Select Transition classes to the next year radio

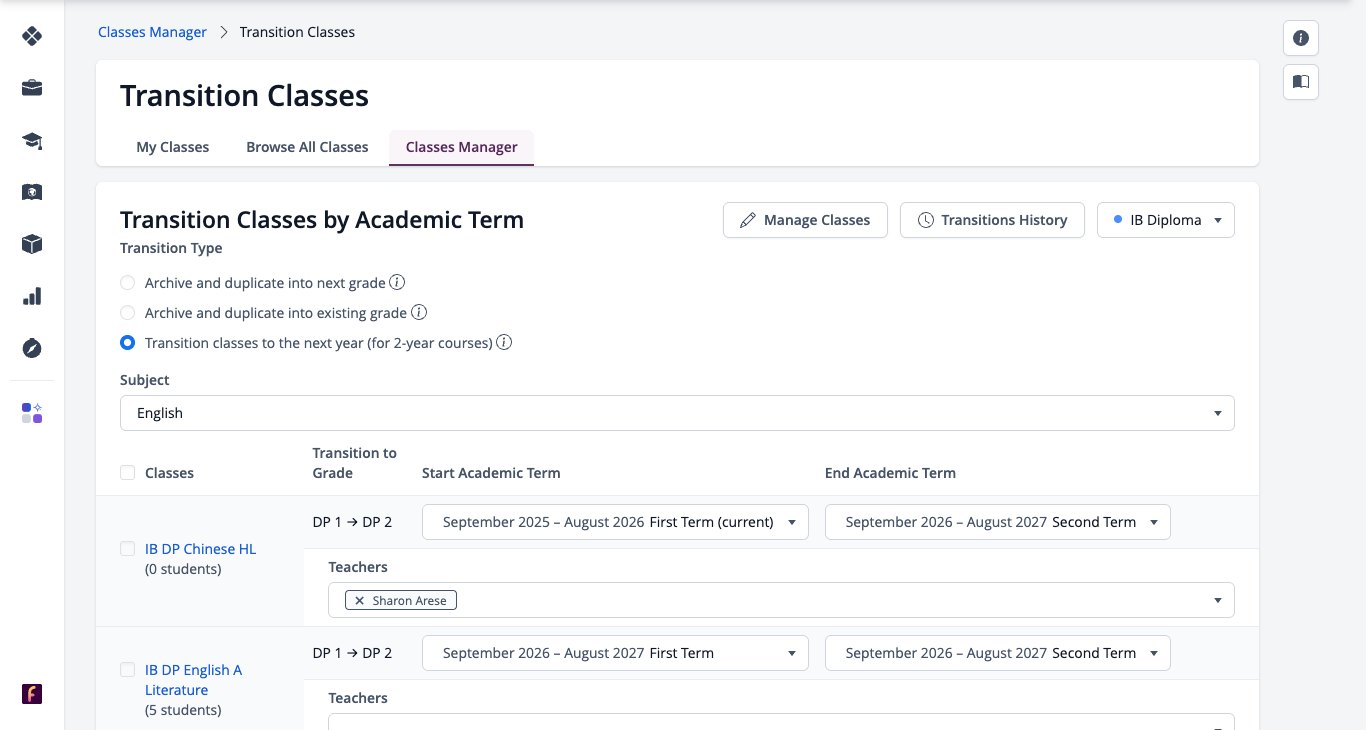127,343
